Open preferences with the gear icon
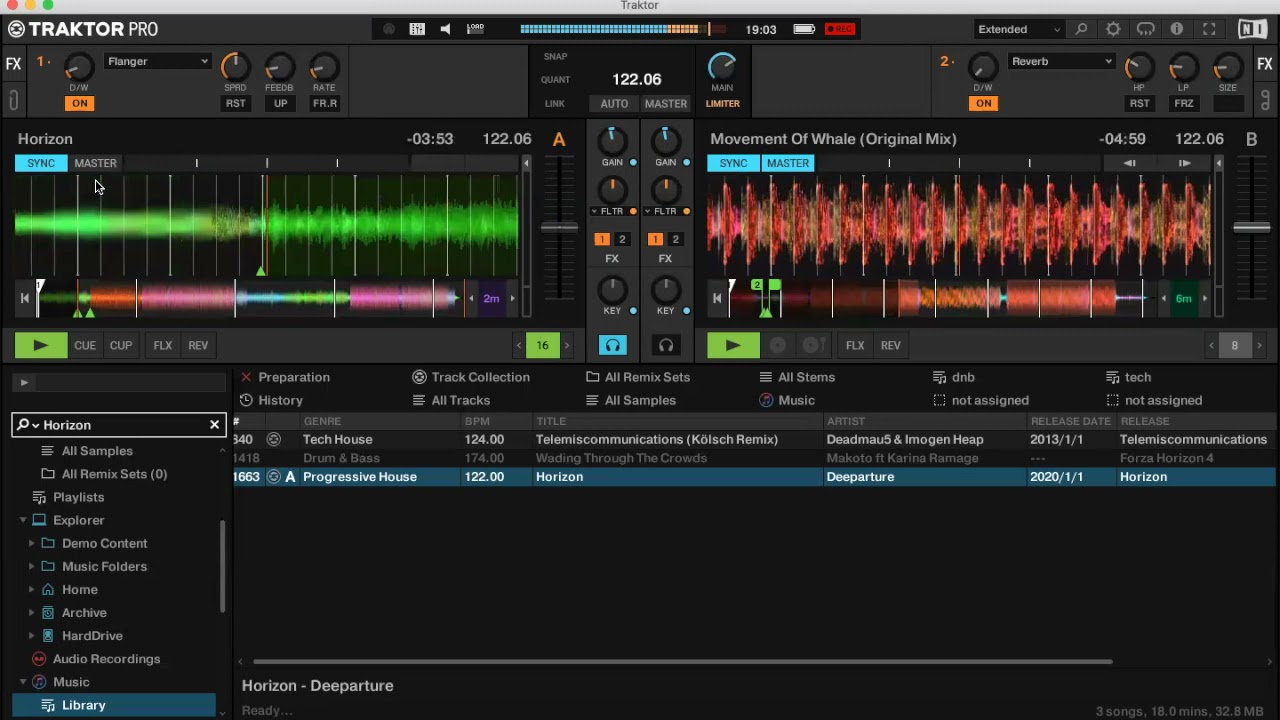Viewport: 1280px width, 720px height. click(x=1113, y=29)
